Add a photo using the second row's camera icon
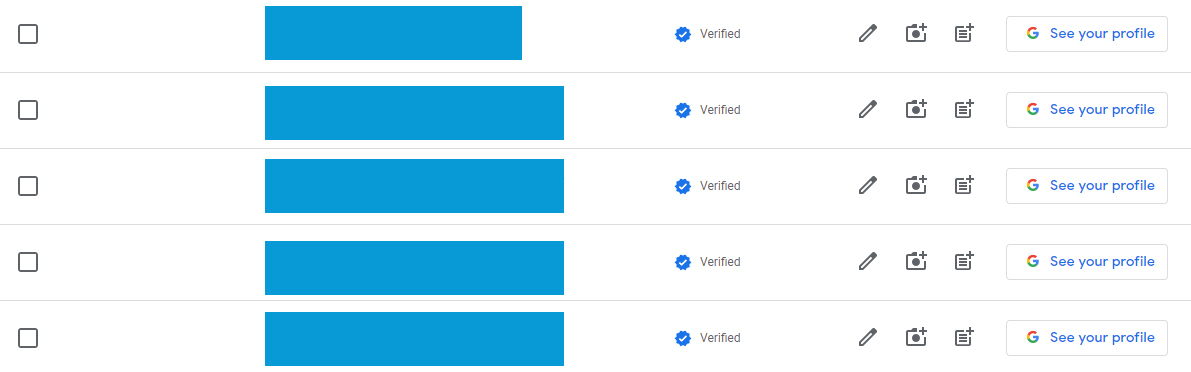 click(917, 109)
